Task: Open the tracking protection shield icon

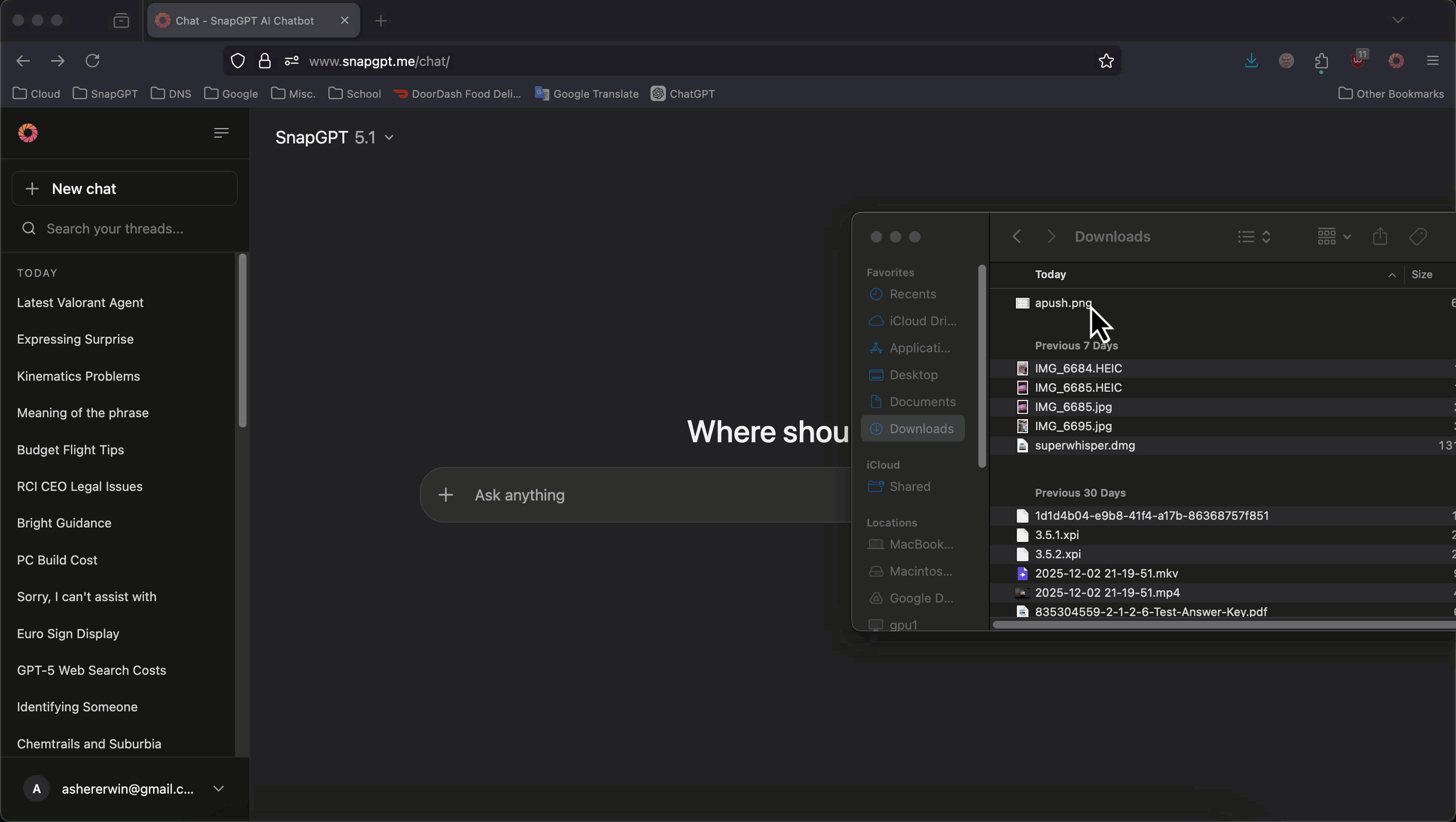Action: pyautogui.click(x=238, y=61)
